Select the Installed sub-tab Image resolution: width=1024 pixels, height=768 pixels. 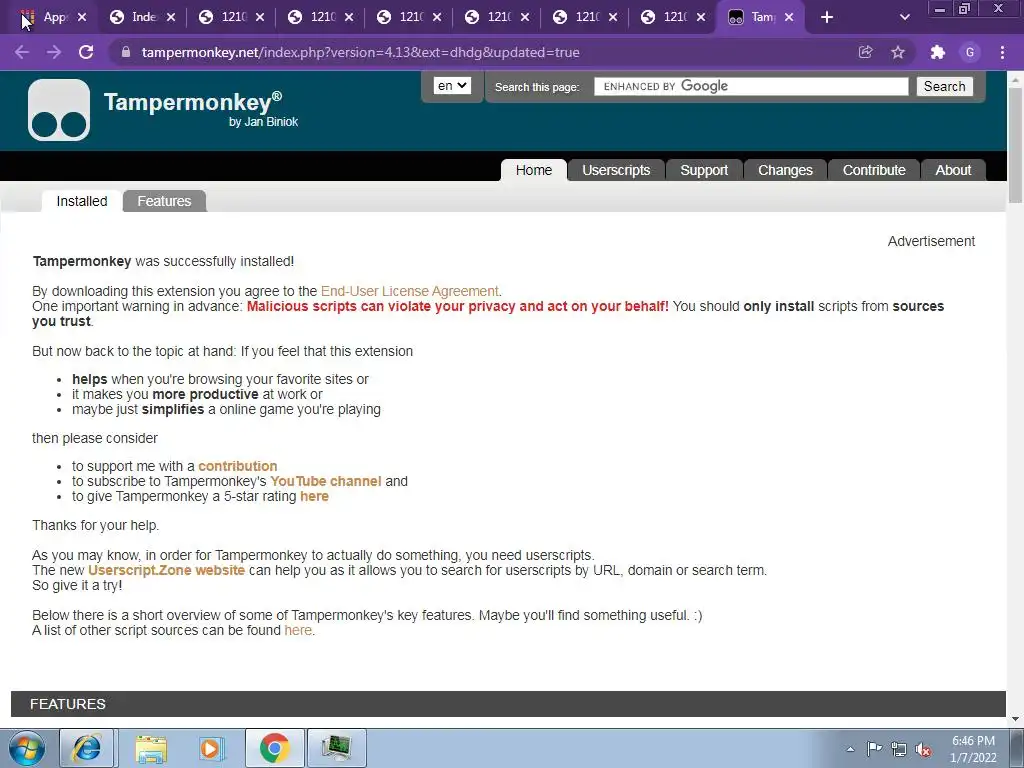(x=82, y=201)
